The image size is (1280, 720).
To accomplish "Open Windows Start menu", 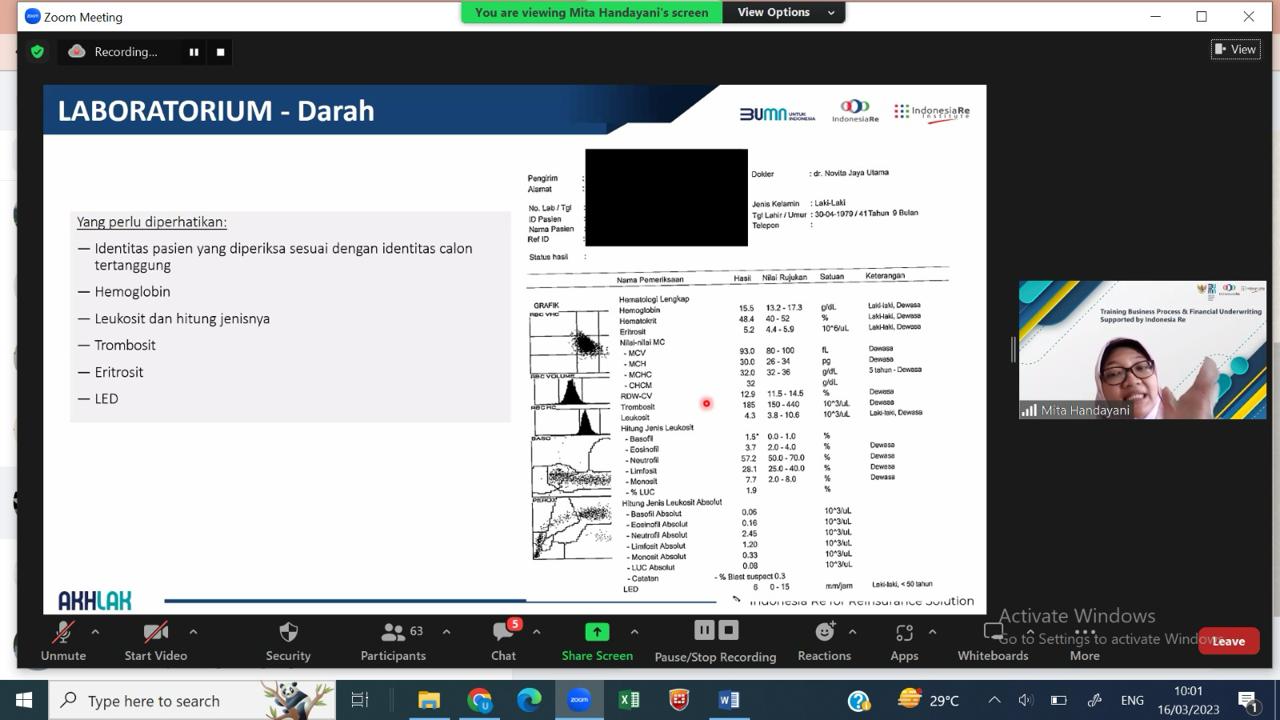I will pyautogui.click(x=24, y=700).
